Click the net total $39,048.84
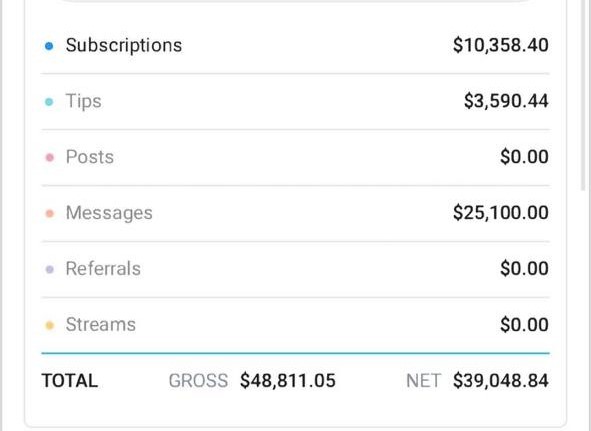591x431 pixels. click(501, 380)
